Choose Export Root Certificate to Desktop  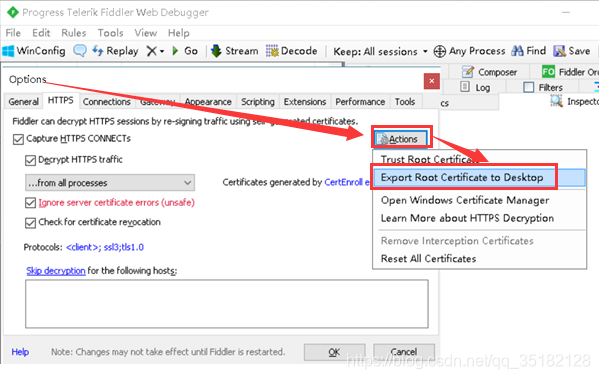point(479,178)
